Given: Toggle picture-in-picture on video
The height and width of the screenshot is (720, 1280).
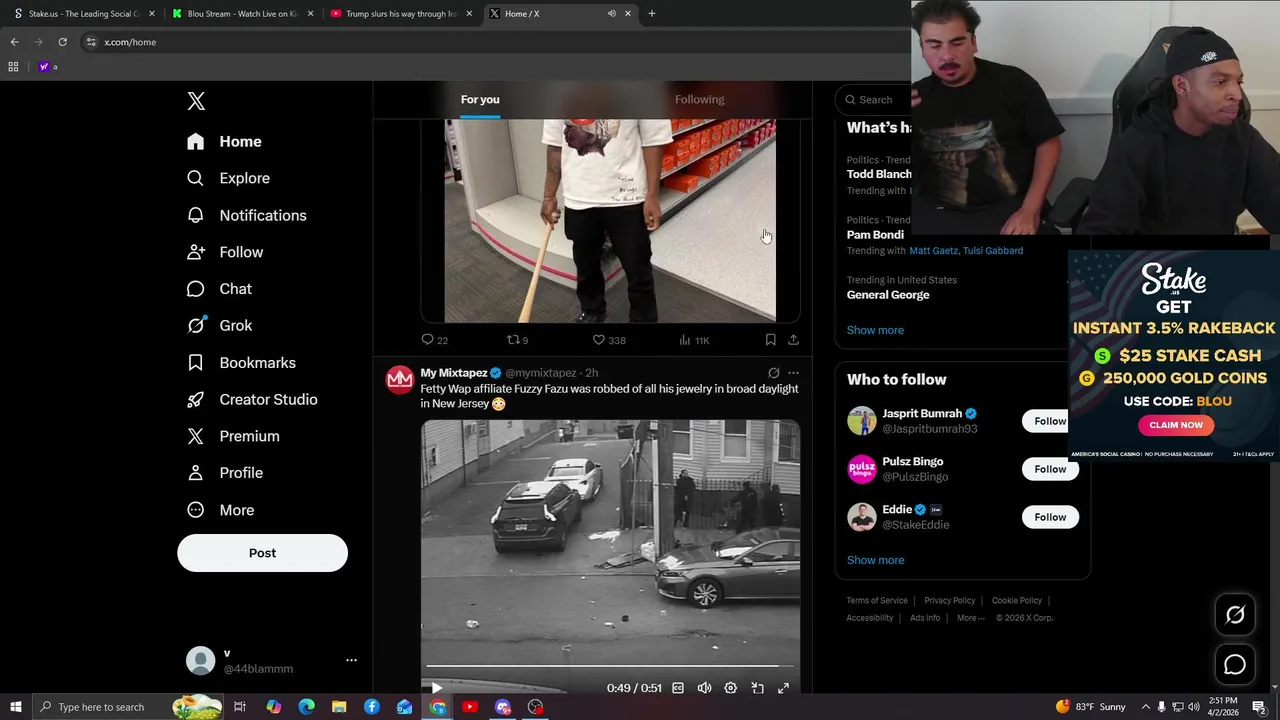Looking at the screenshot, I should coord(757,688).
